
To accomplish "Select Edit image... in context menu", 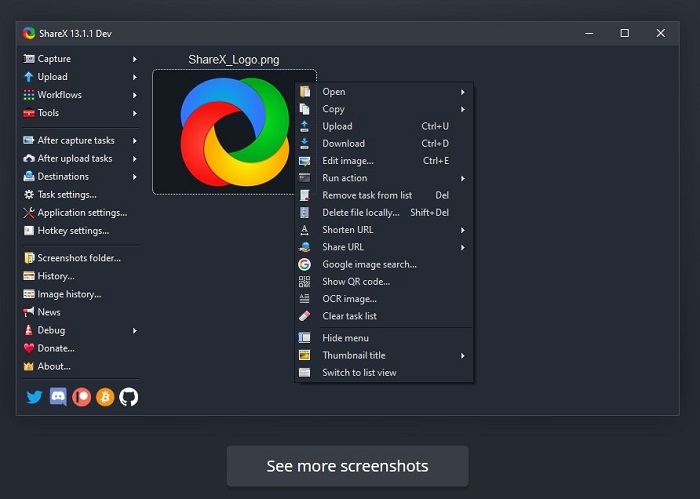I will tap(384, 161).
